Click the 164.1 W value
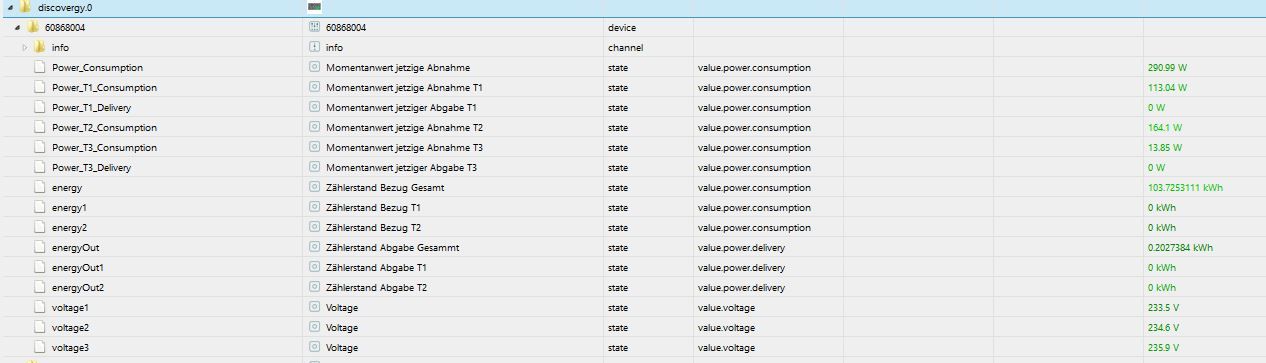 pyautogui.click(x=1166, y=127)
